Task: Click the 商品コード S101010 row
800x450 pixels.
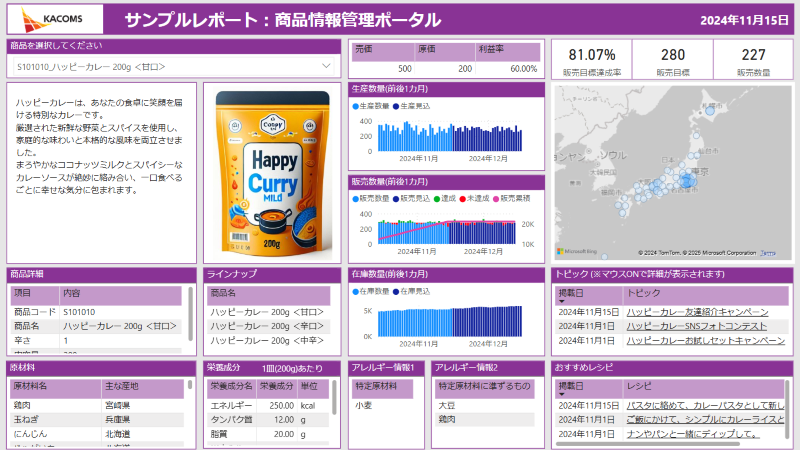Action: pos(96,312)
